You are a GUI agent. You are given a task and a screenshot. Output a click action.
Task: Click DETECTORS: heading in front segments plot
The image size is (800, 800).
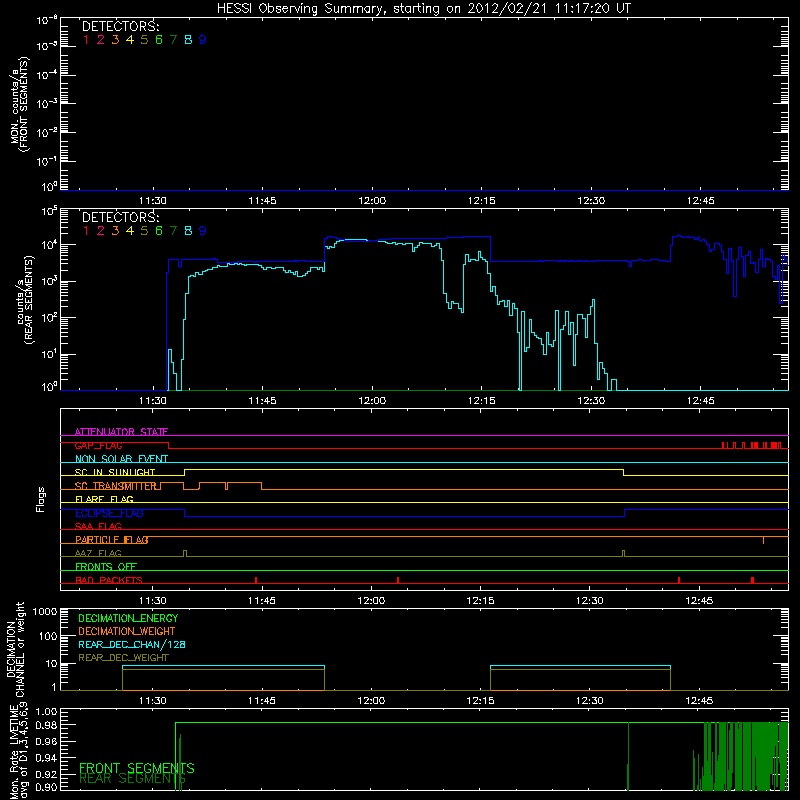tap(120, 27)
